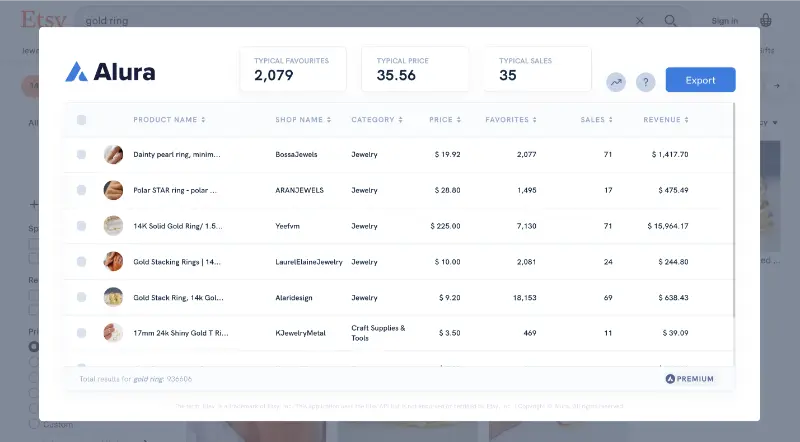Image resolution: width=800 pixels, height=442 pixels.
Task: Sort by Product Name column header
Action: click(x=169, y=120)
